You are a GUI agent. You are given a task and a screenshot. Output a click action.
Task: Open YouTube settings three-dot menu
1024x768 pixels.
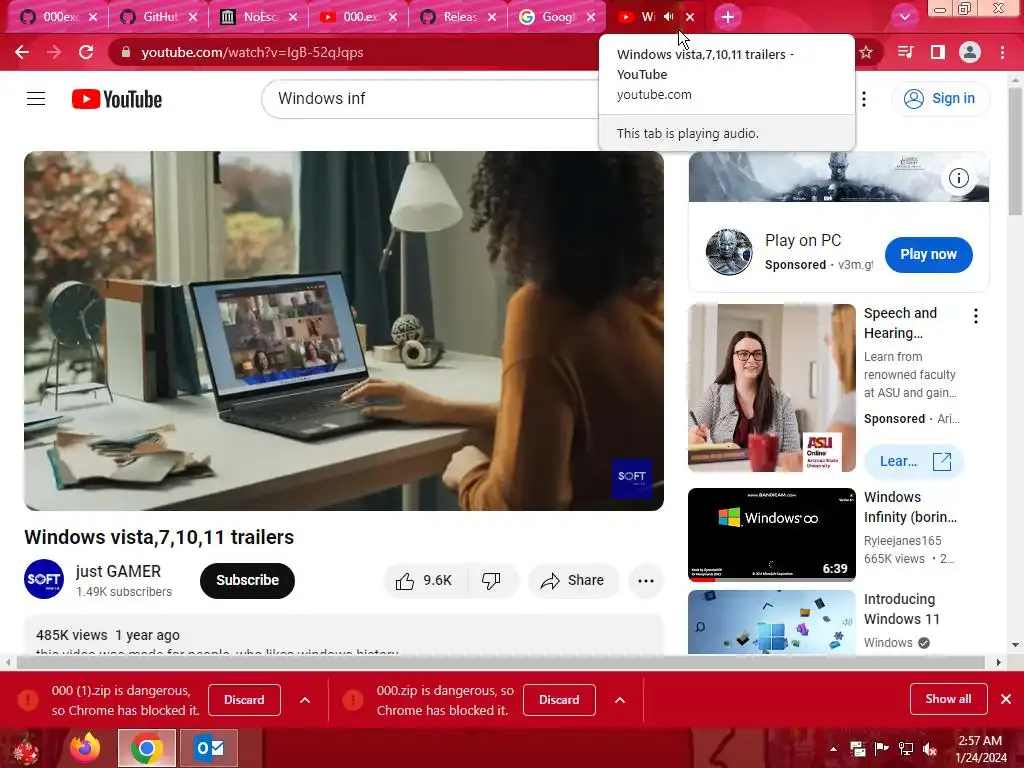(864, 99)
